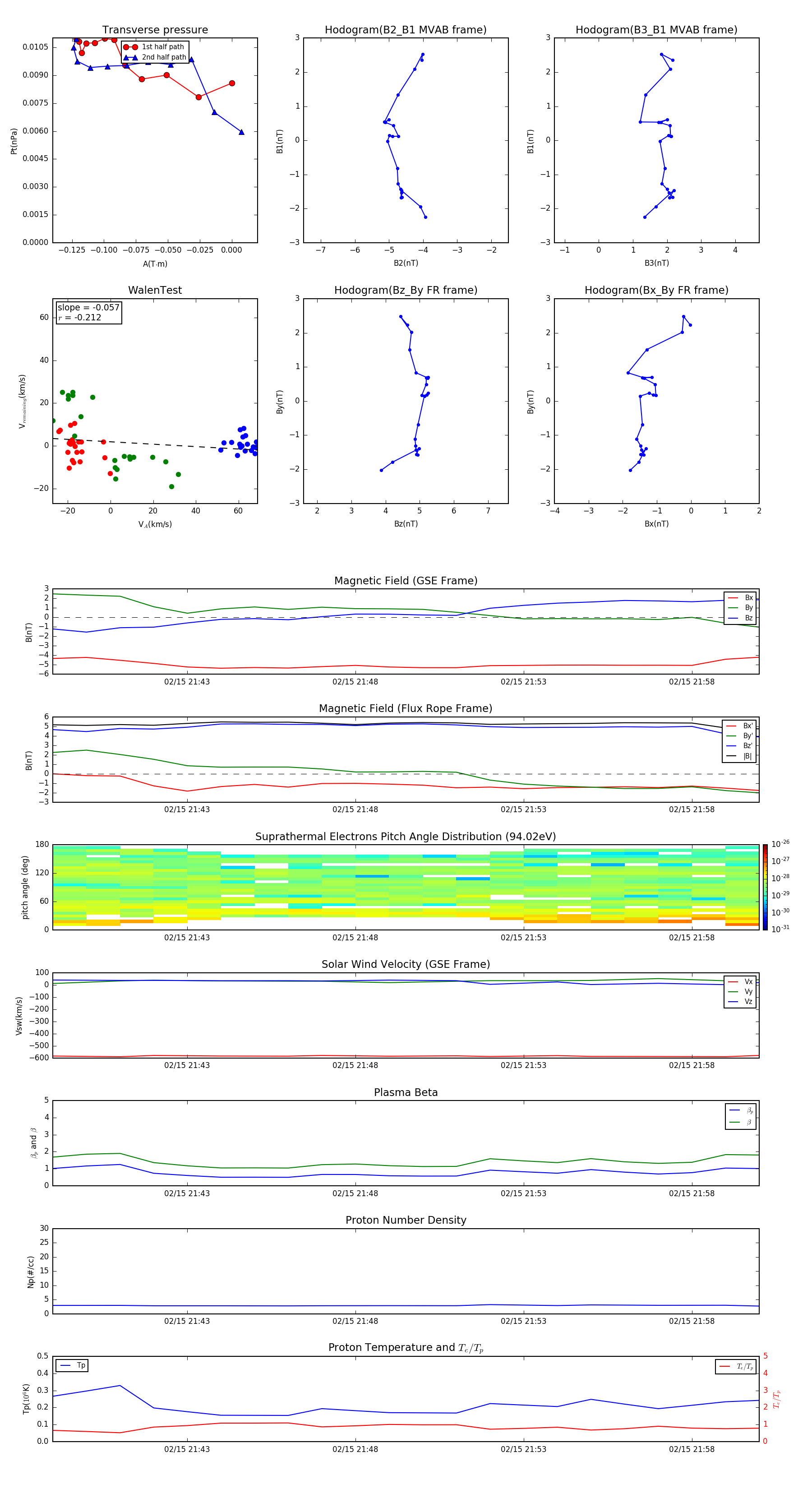Click the 'Hodogram(Bx_By FR frame)' title
The image size is (812, 1489).
click(x=656, y=290)
